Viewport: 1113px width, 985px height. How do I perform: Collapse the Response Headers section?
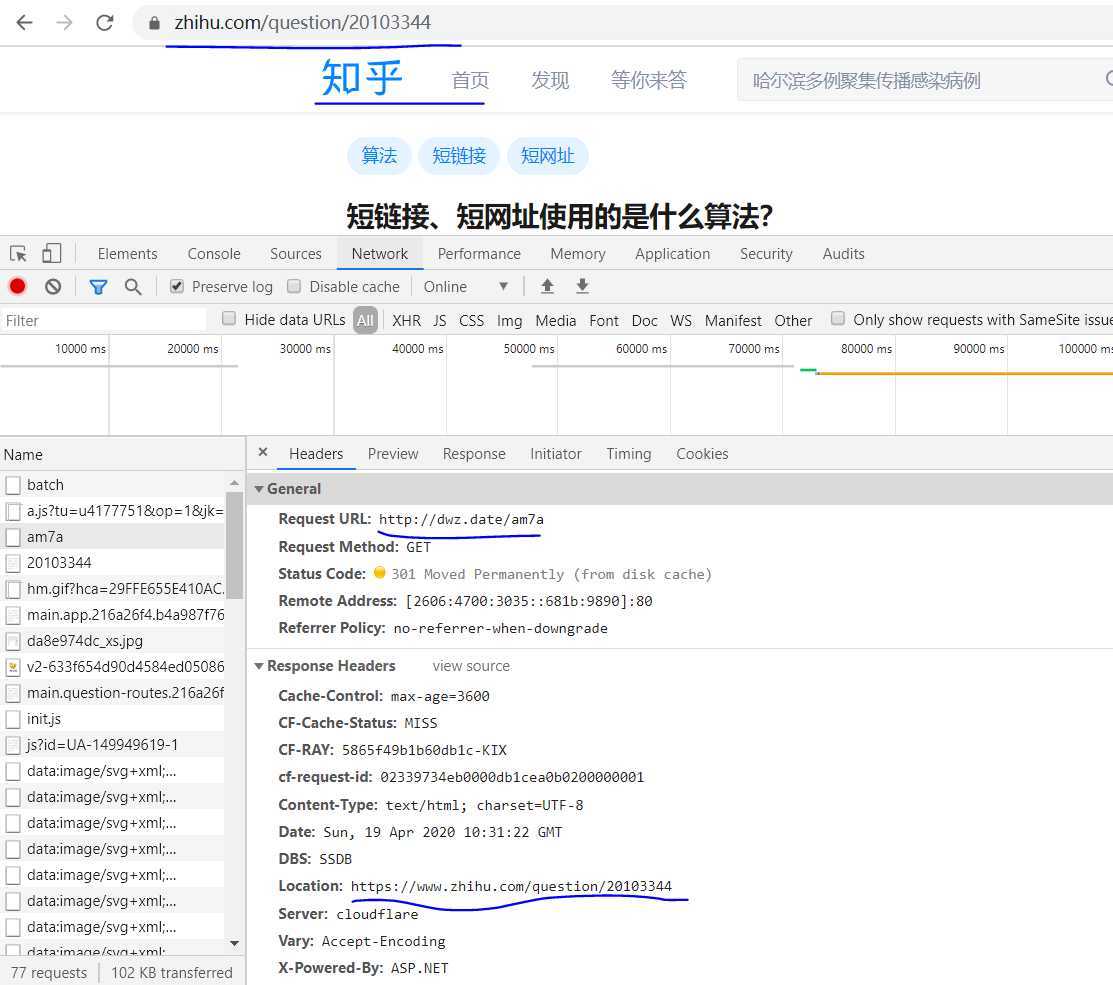coord(259,666)
